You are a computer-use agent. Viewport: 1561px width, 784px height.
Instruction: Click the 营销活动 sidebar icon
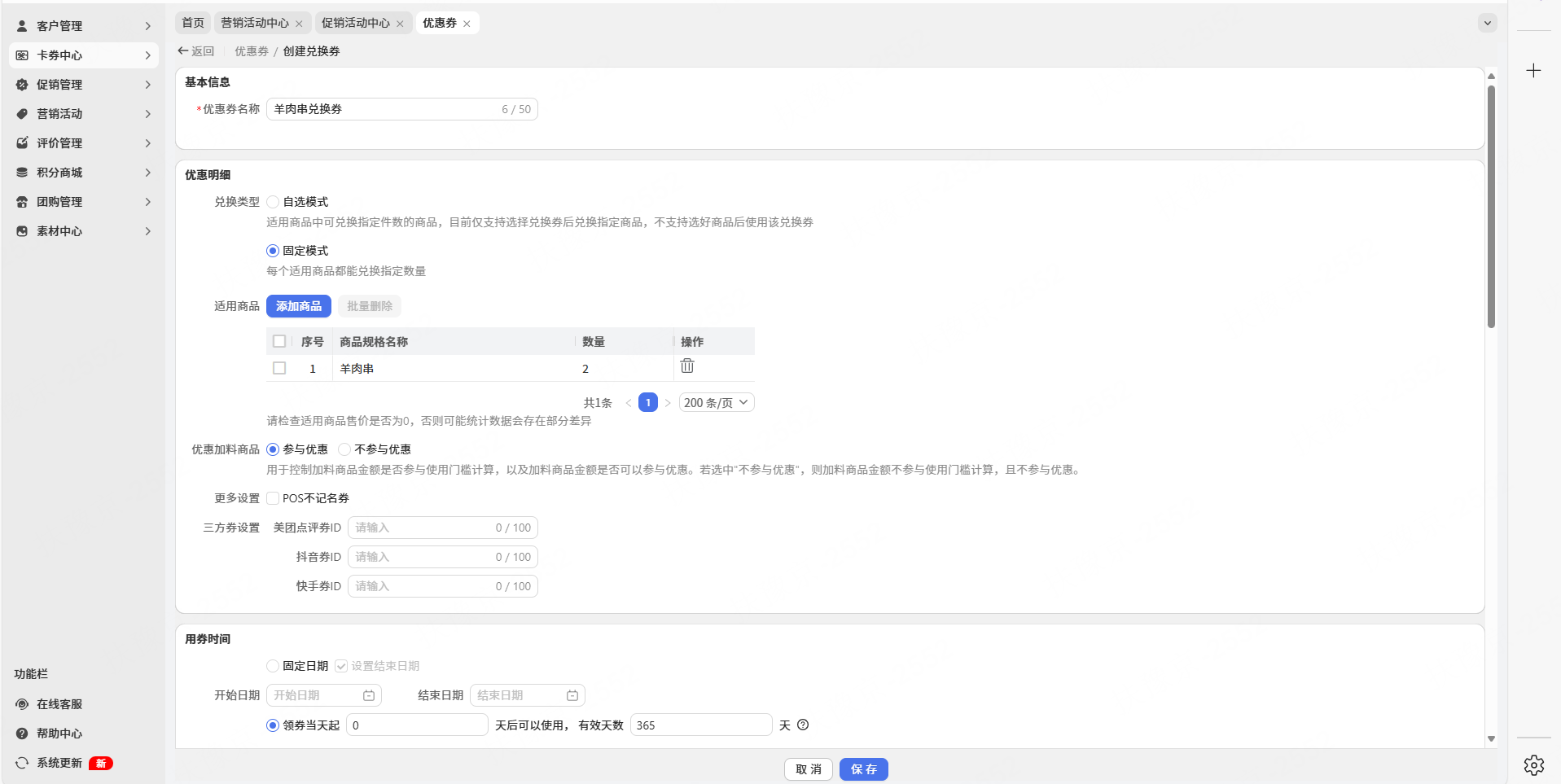click(x=22, y=114)
